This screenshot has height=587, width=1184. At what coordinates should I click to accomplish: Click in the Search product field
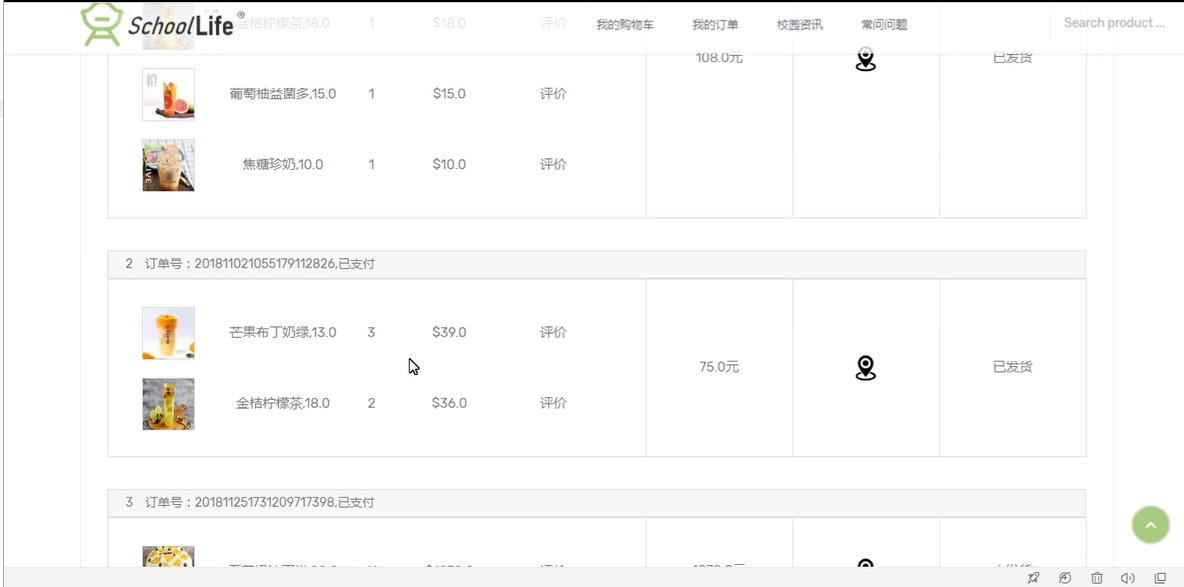pos(1114,23)
